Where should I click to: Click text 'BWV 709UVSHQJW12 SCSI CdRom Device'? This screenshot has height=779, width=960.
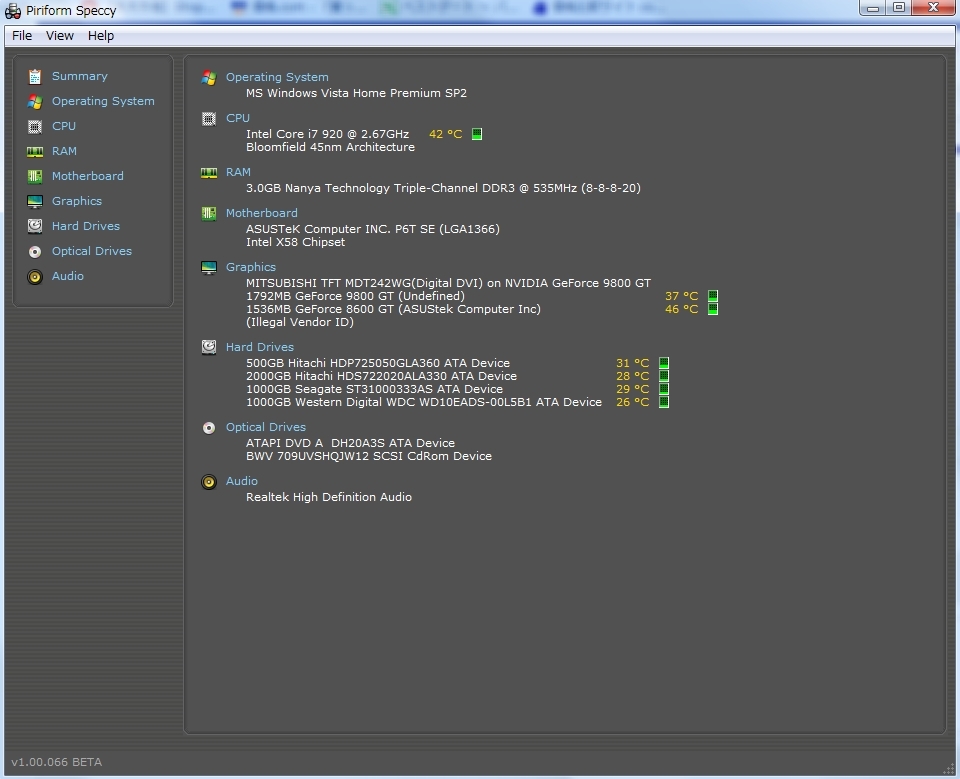369,456
